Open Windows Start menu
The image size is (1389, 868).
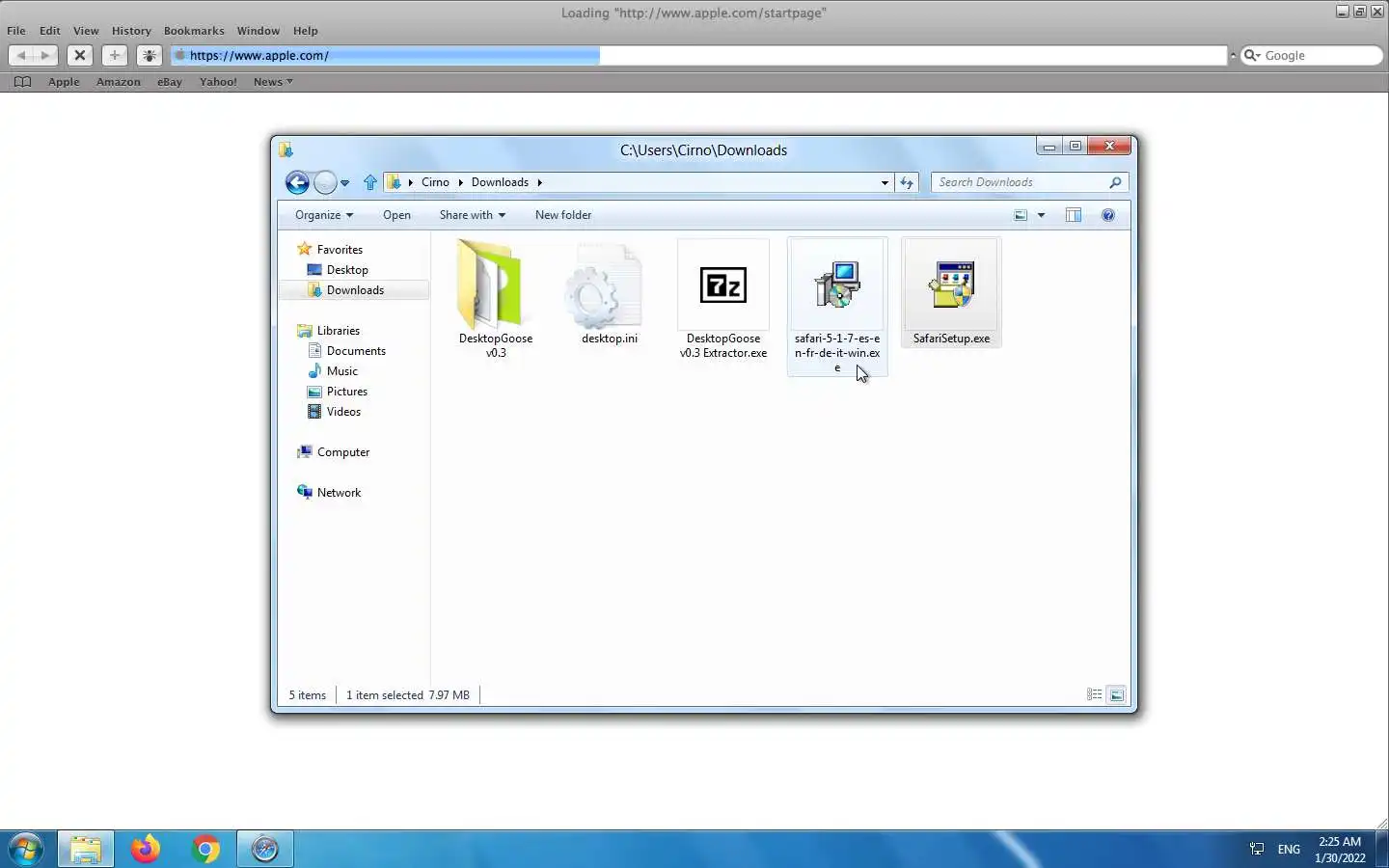pyautogui.click(x=26, y=849)
